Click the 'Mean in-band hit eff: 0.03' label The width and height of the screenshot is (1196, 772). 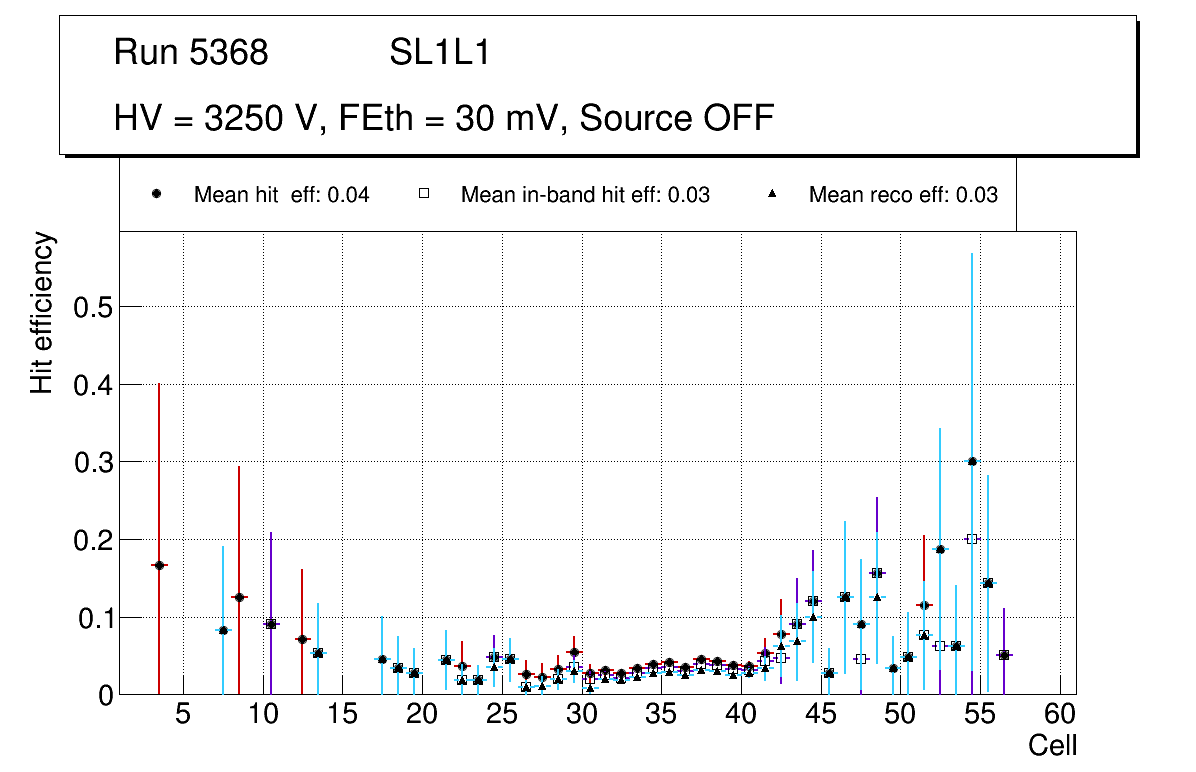pos(585,195)
